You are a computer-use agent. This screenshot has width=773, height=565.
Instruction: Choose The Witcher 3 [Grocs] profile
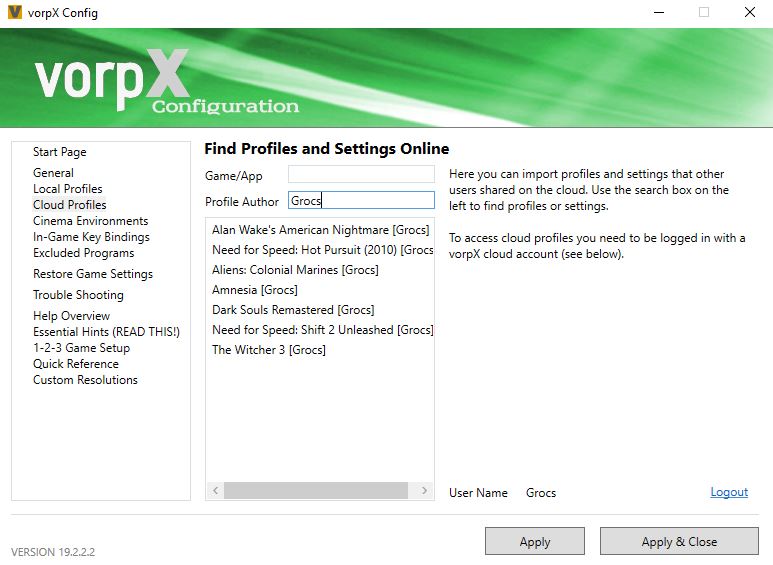[269, 350]
